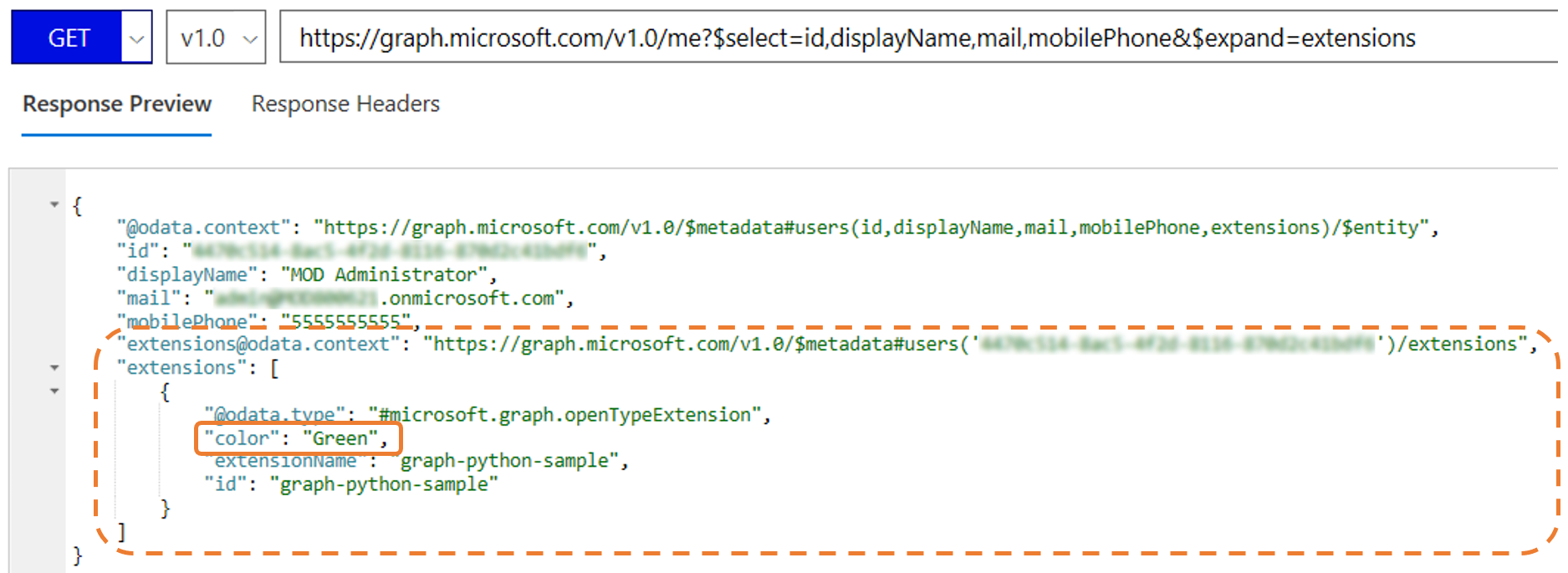Screen dimensions: 1568x573
Task: Collapse the root JSON object arrow
Action: click(54, 204)
